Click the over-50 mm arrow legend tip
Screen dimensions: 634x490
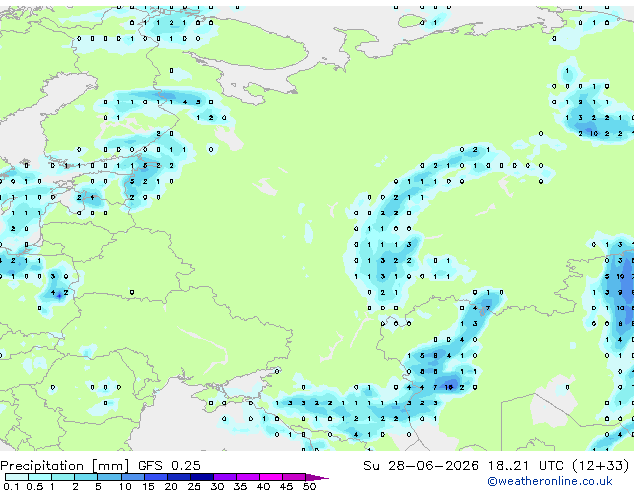pos(317,478)
